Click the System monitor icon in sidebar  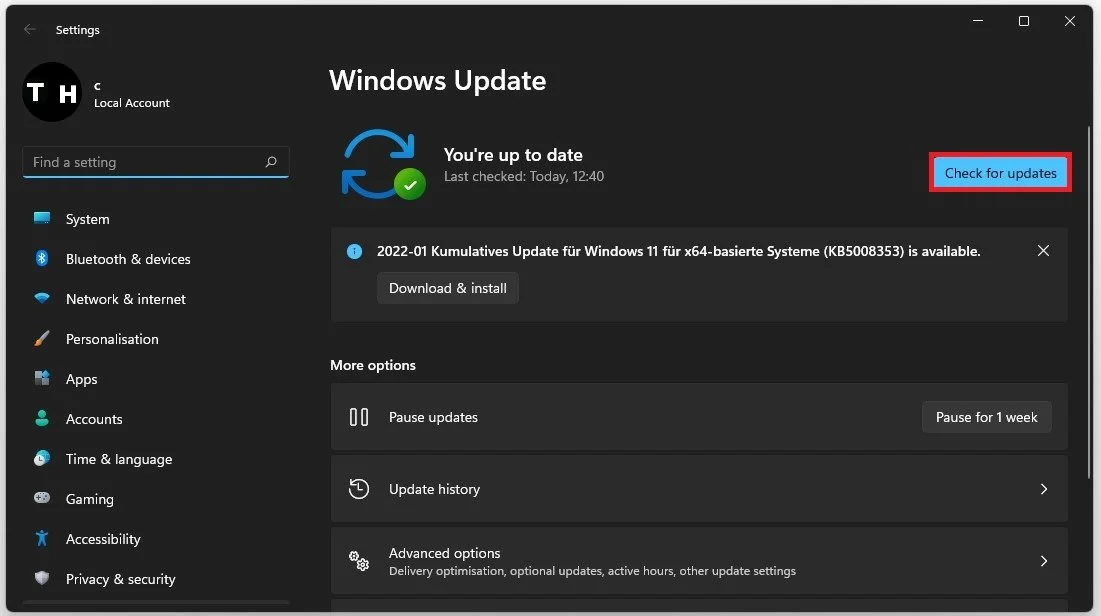click(42, 218)
